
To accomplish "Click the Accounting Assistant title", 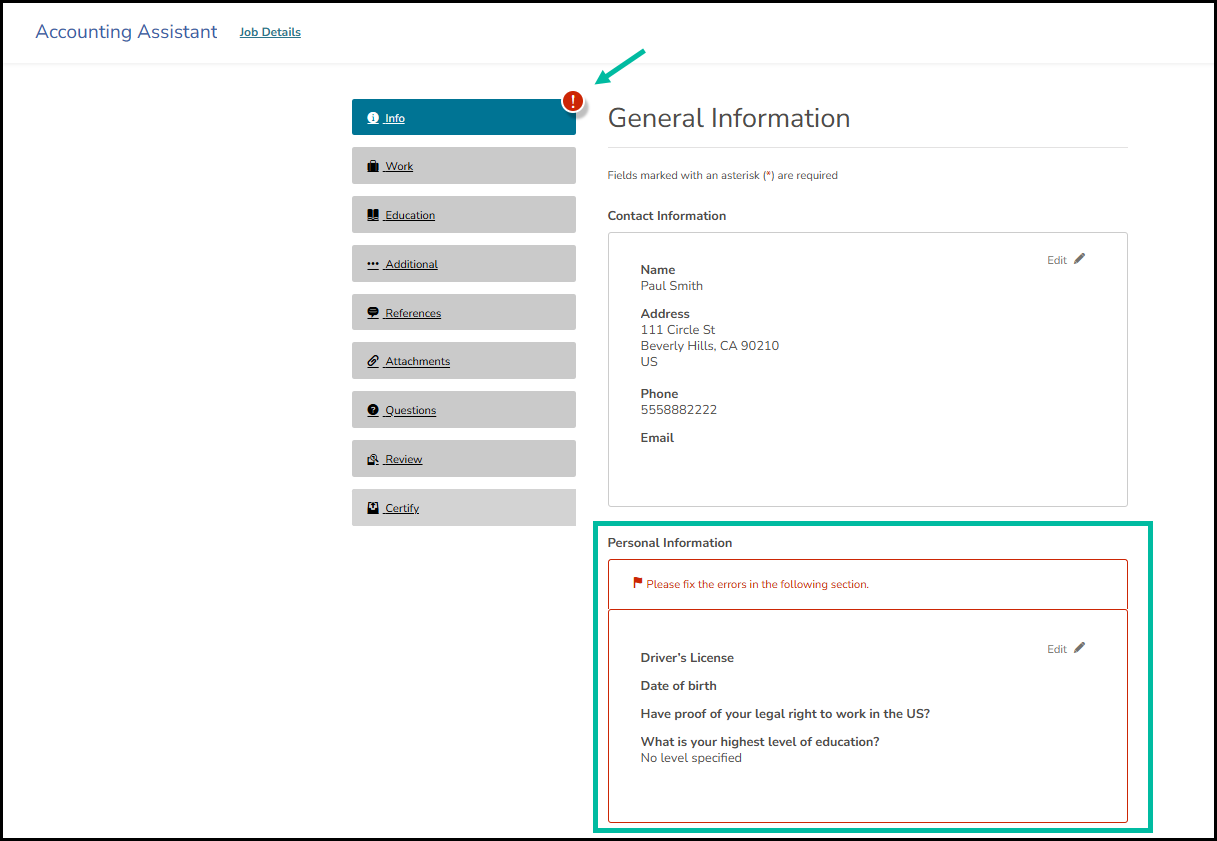I will (125, 31).
